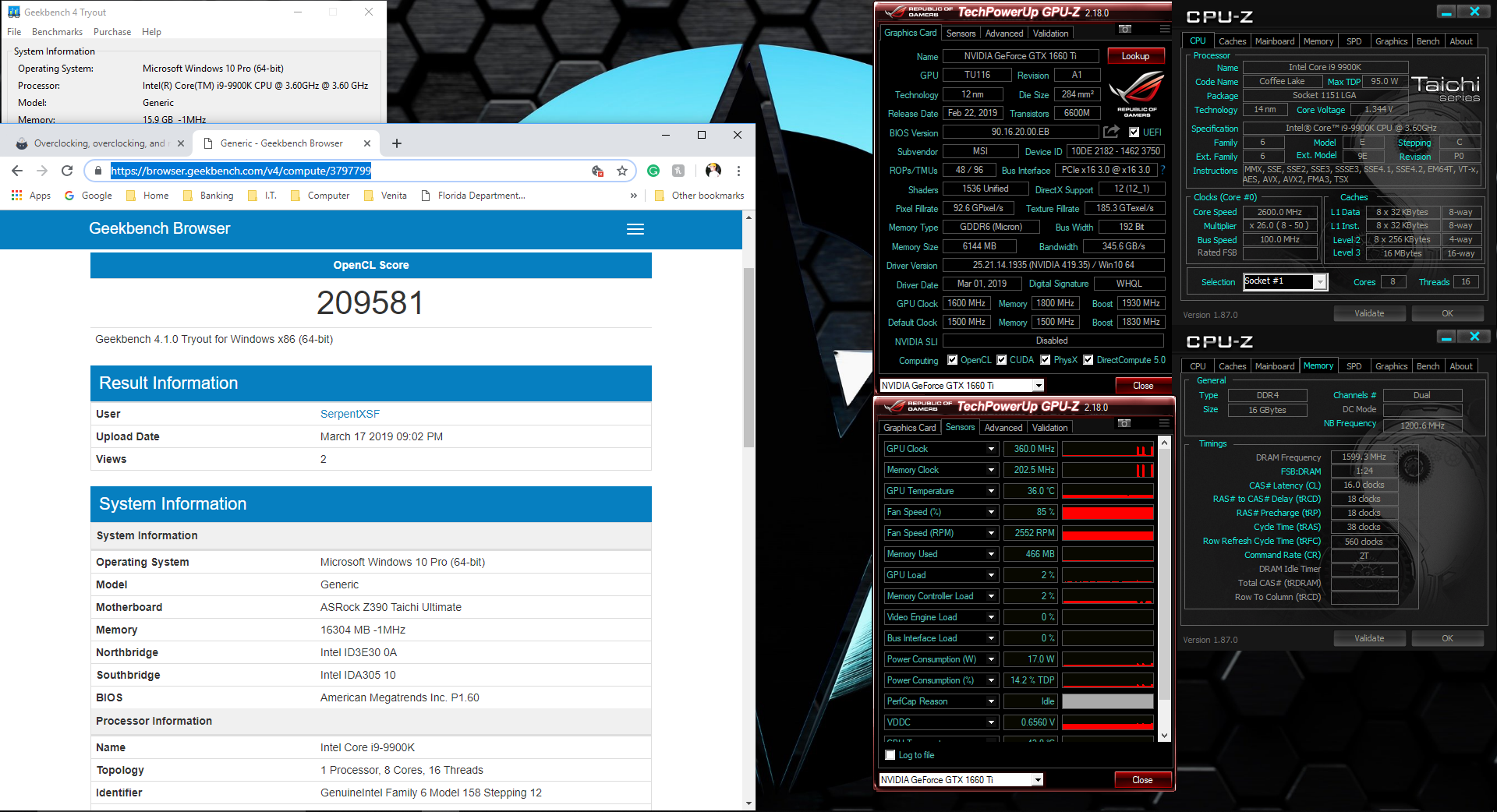Click the camera icon in the lower GPU-Z Sensors window
This screenshot has height=812, width=1497.
1124,423
